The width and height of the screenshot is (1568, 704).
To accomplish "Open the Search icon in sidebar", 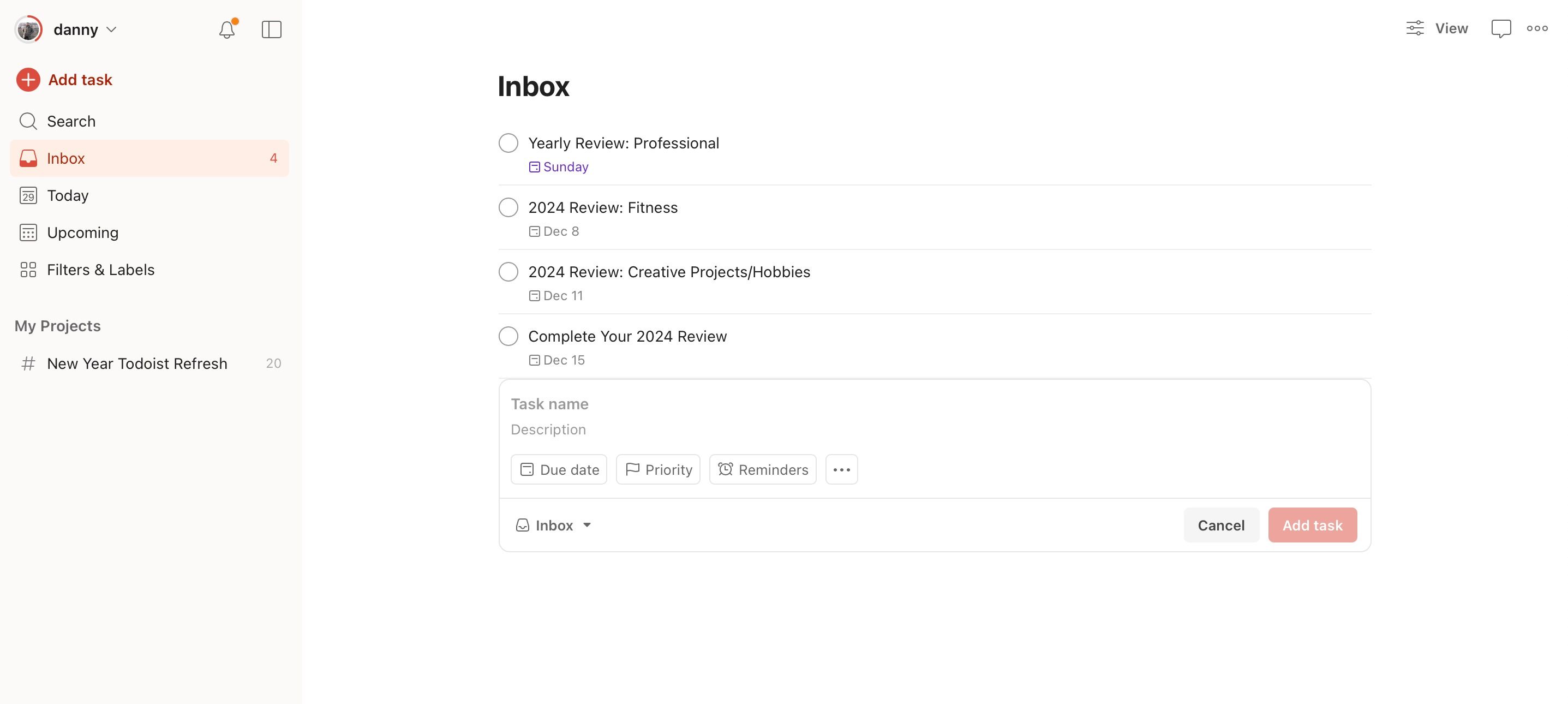I will click(28, 121).
